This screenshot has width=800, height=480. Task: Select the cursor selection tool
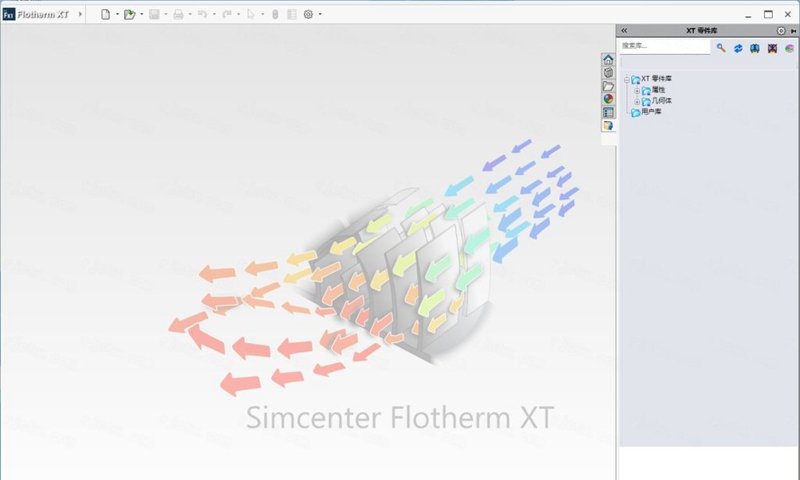click(x=251, y=14)
